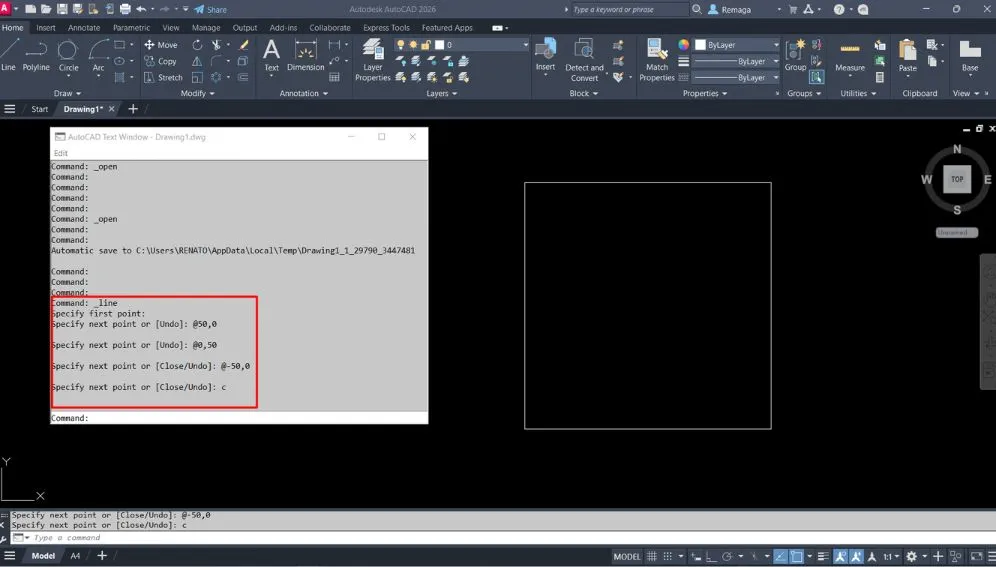996x567 pixels.
Task: Open the A4 layout tab
Action: [75, 556]
